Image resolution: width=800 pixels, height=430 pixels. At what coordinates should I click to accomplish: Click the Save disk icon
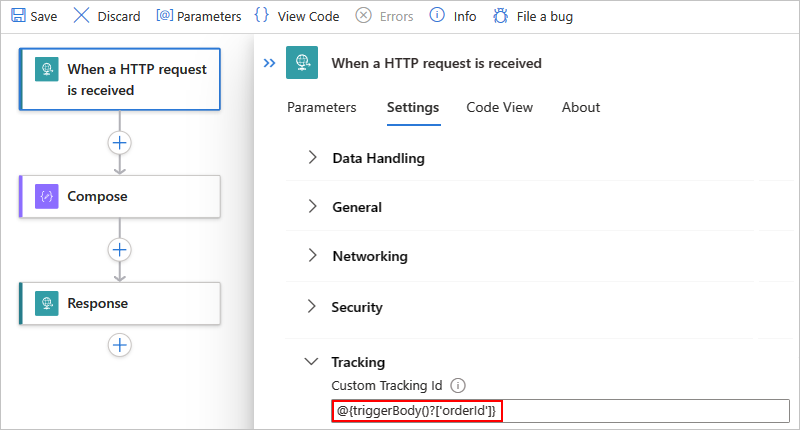[17, 16]
